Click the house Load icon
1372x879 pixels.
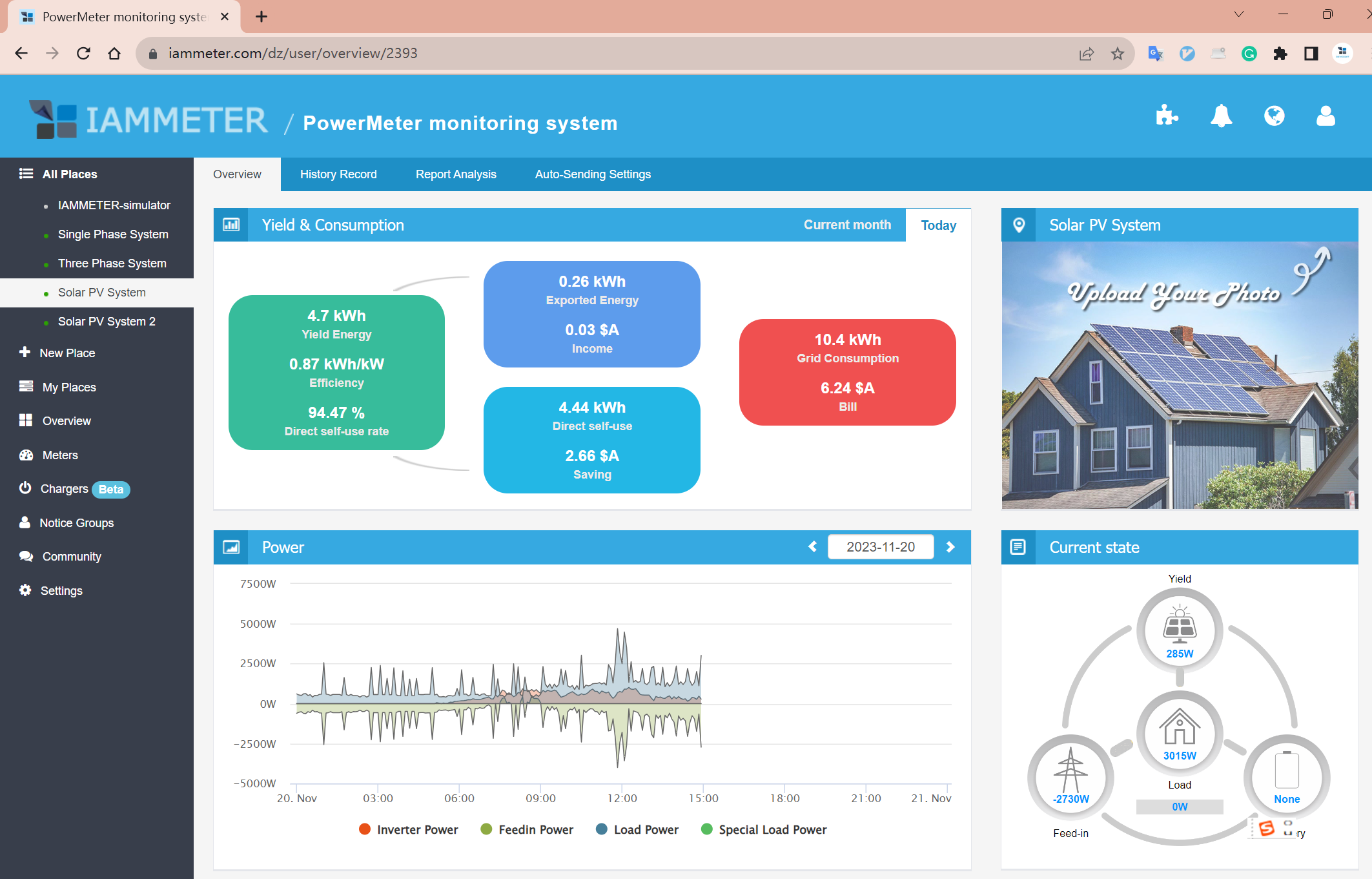(1180, 727)
